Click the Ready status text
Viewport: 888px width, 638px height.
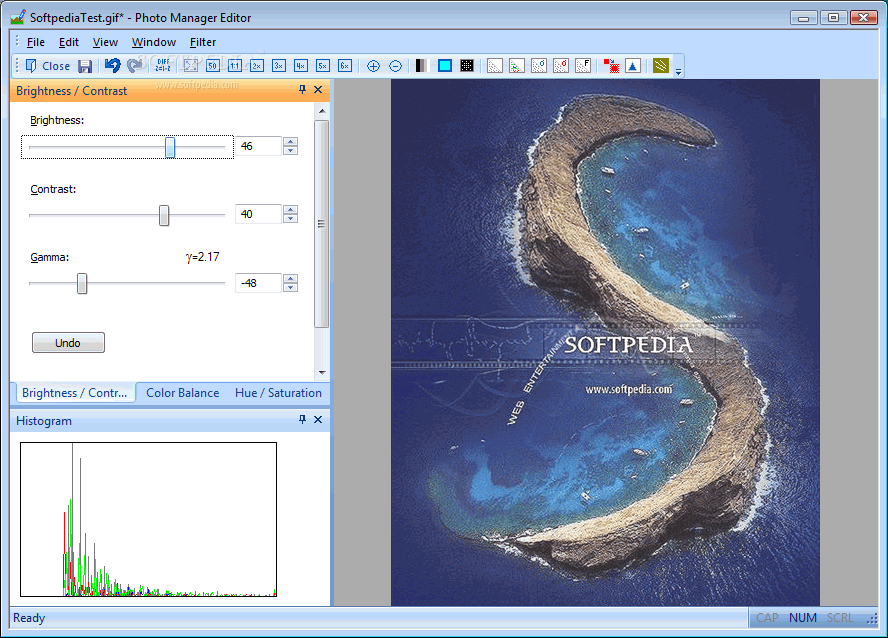coord(29,618)
